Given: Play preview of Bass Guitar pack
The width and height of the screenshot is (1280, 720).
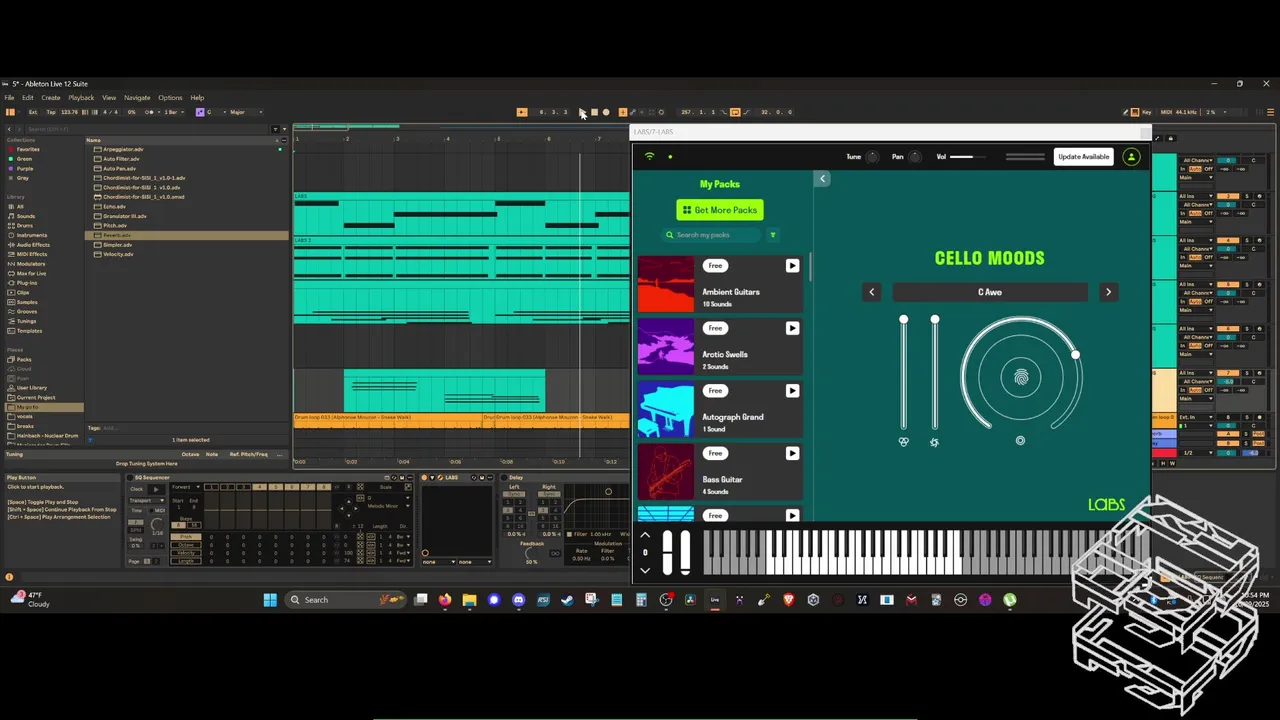Looking at the screenshot, I should point(792,453).
